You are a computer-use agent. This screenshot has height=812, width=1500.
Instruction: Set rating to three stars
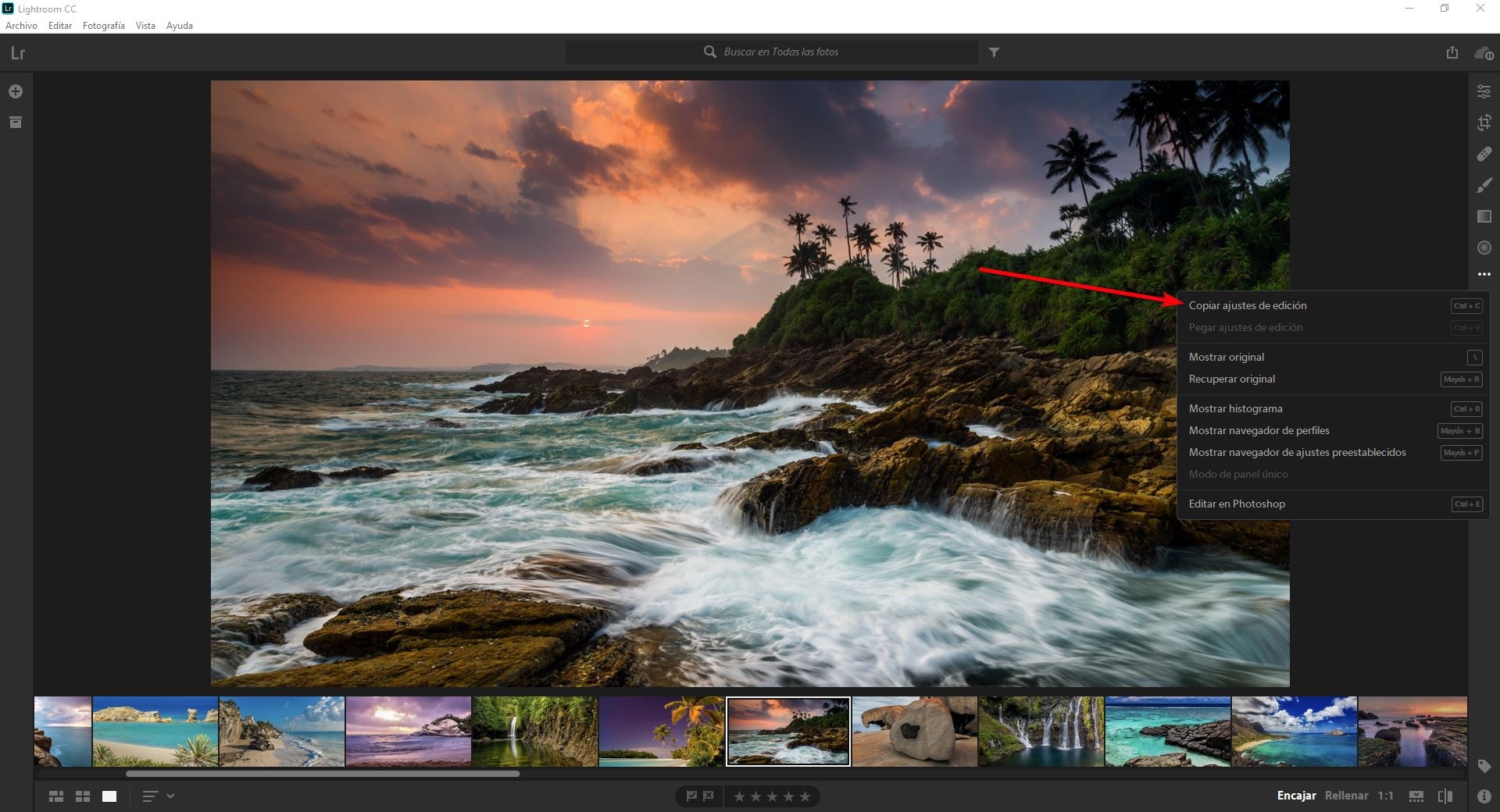pos(772,796)
